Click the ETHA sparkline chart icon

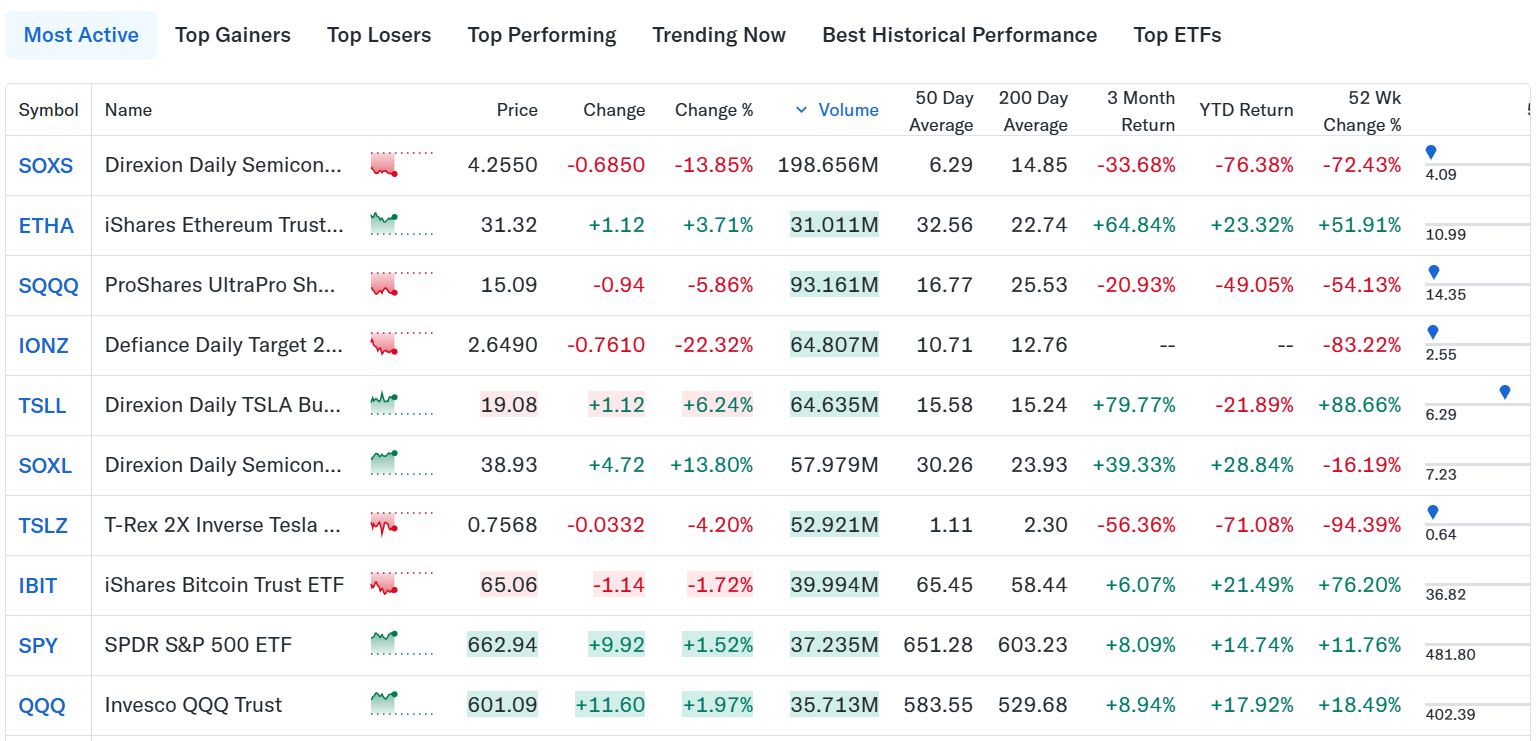(x=401, y=224)
